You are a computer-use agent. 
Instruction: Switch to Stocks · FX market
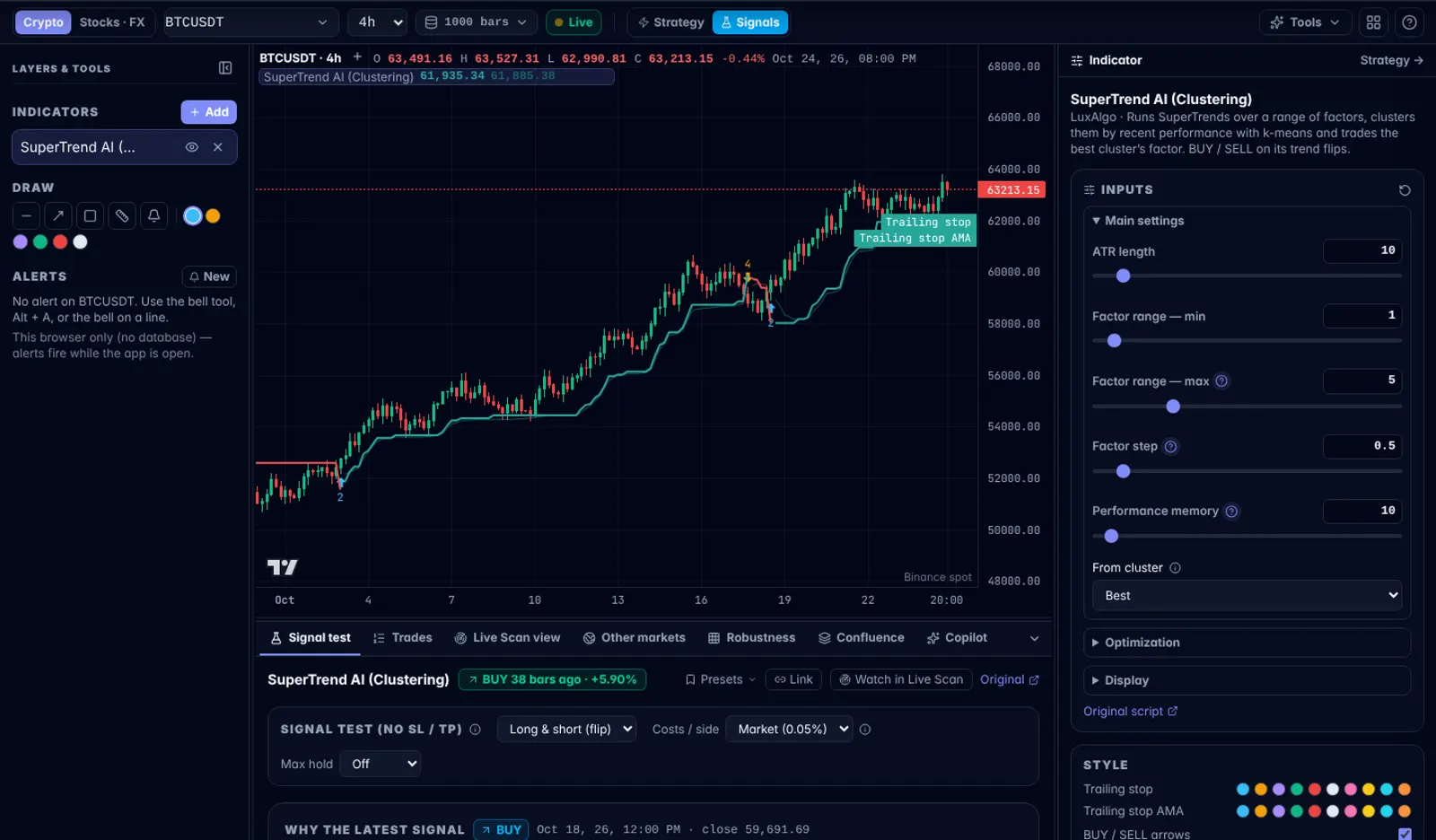[112, 22]
